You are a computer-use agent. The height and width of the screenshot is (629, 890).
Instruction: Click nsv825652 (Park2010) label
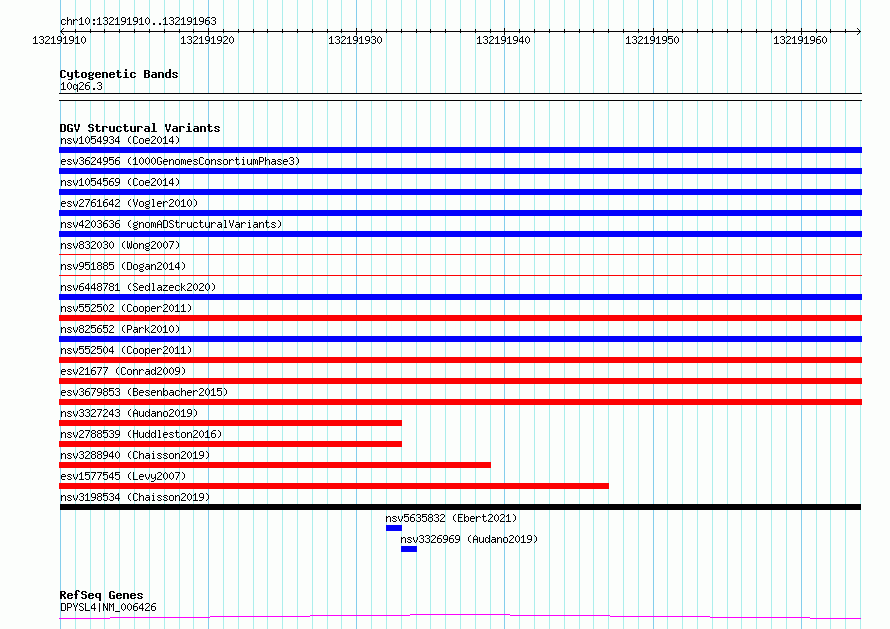pos(120,329)
